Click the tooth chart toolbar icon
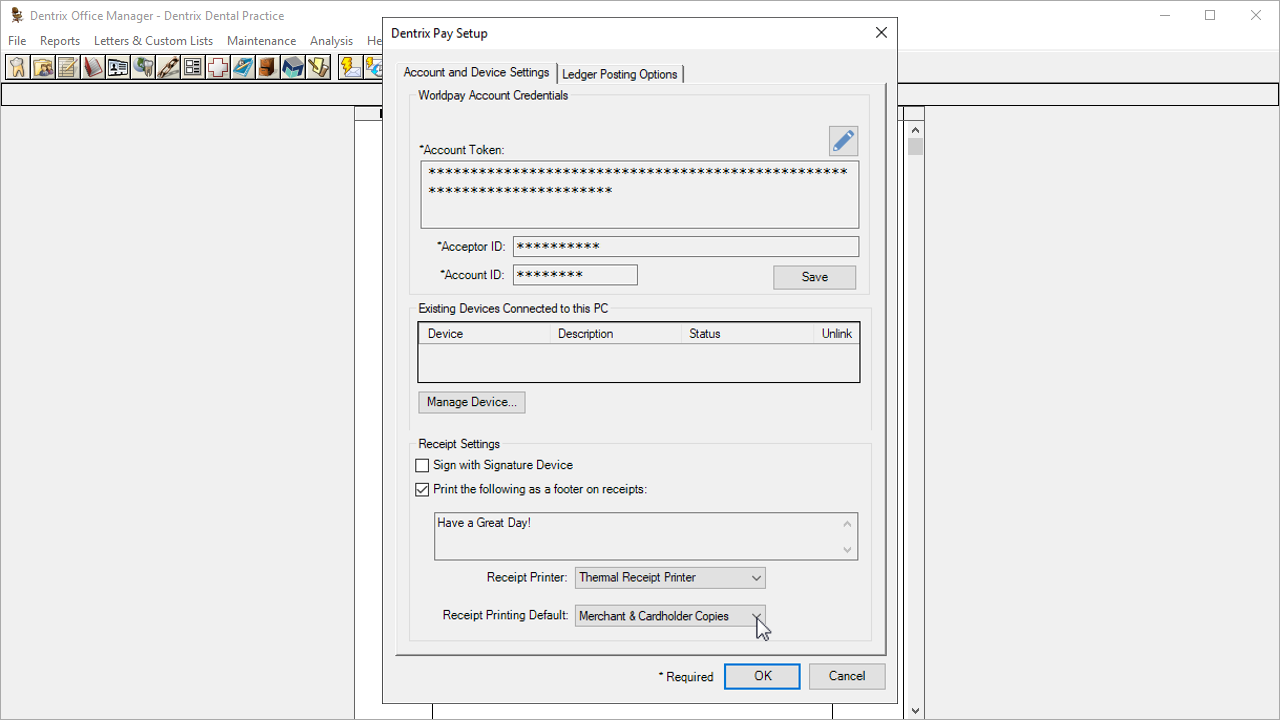The height and width of the screenshot is (720, 1280). point(18,67)
